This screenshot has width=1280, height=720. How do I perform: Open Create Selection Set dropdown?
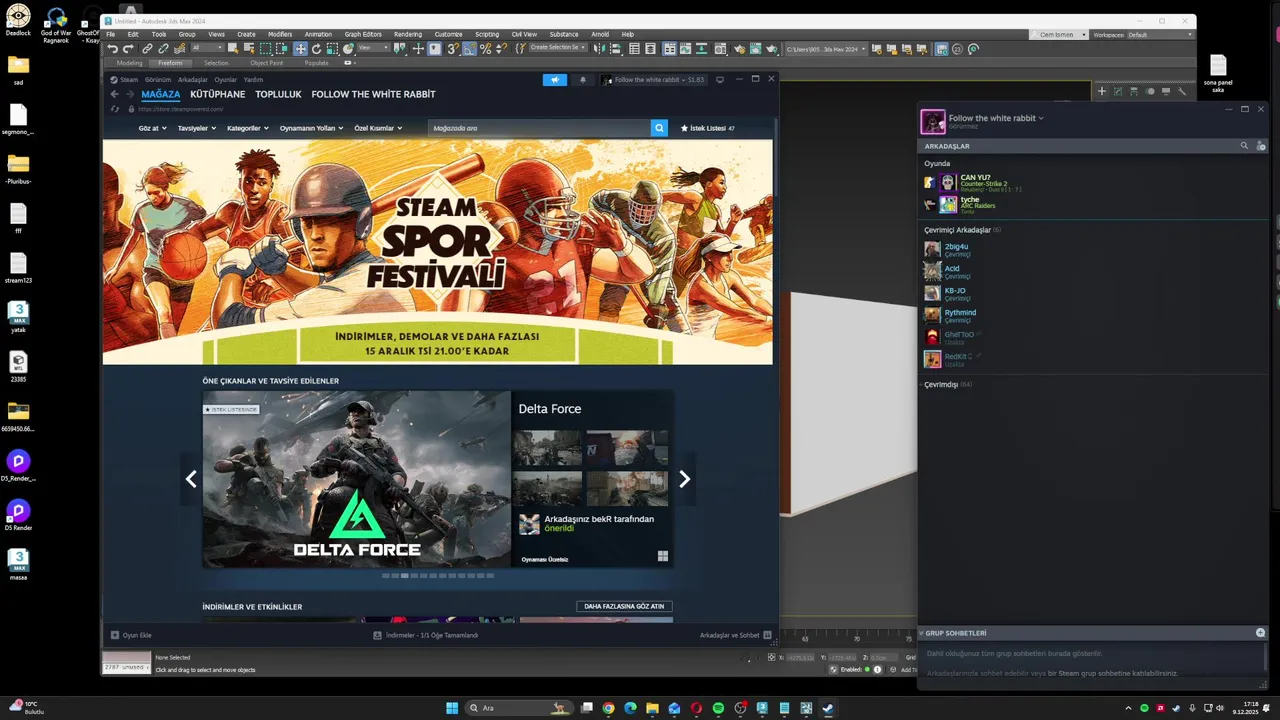[558, 48]
